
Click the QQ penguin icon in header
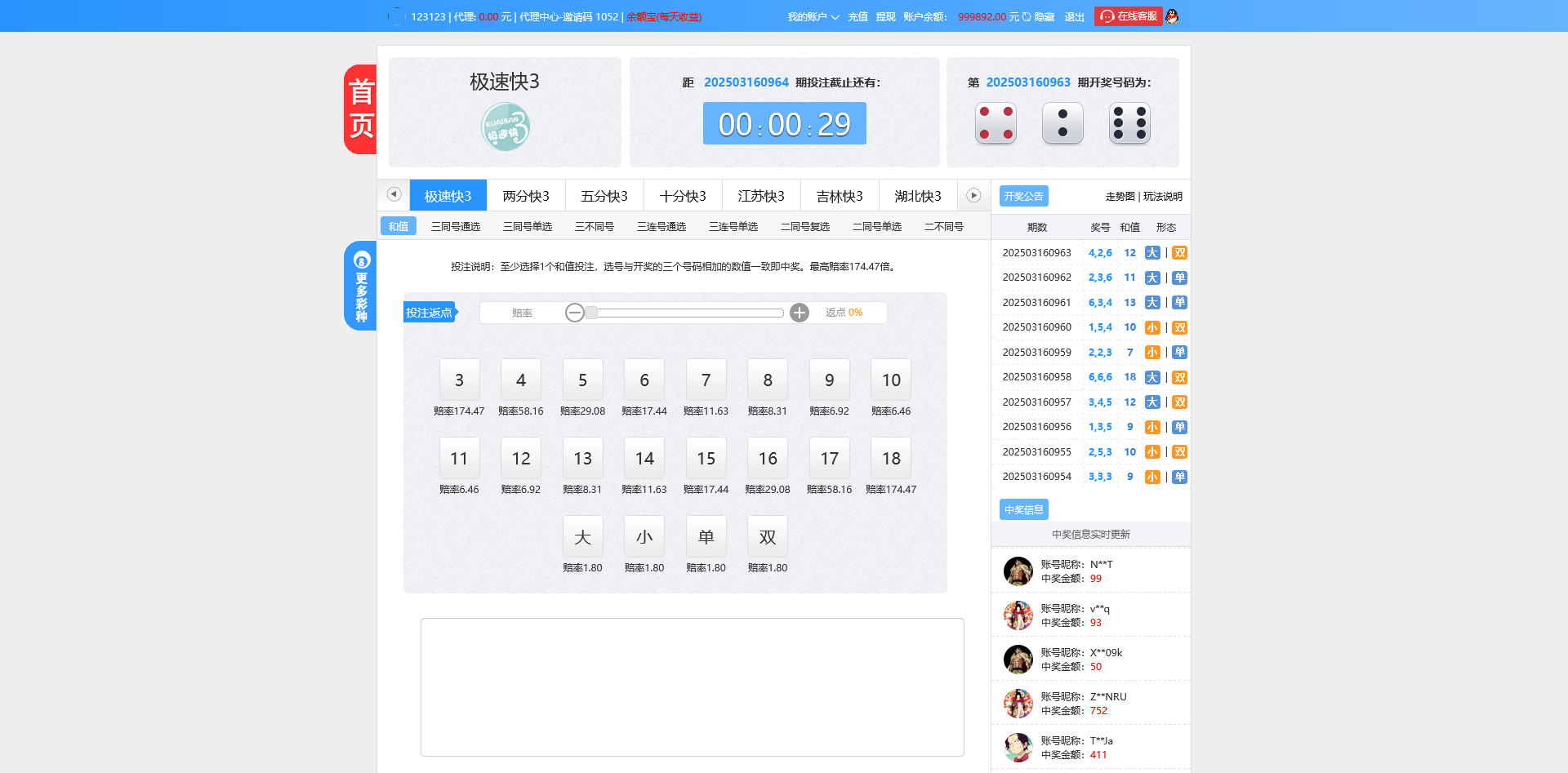click(x=1172, y=16)
